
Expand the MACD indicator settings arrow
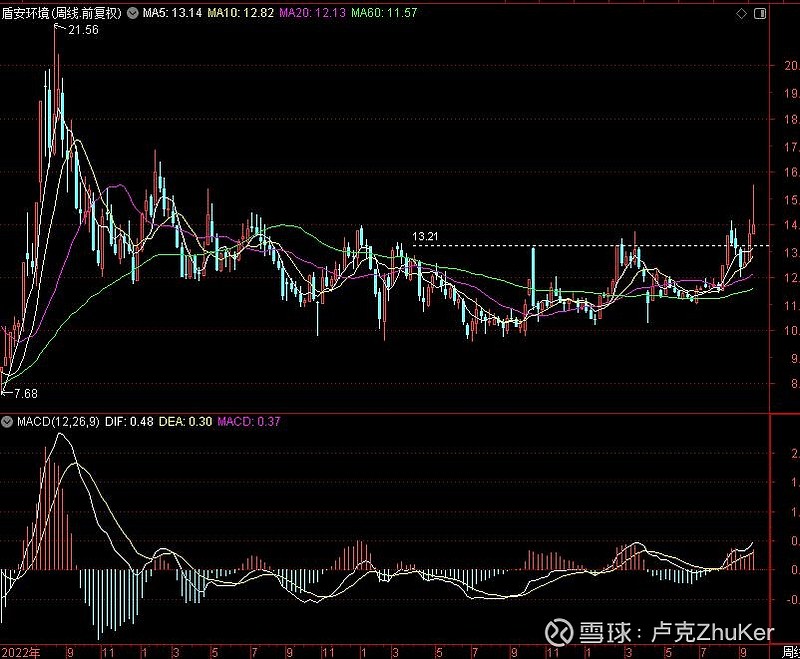7,422
